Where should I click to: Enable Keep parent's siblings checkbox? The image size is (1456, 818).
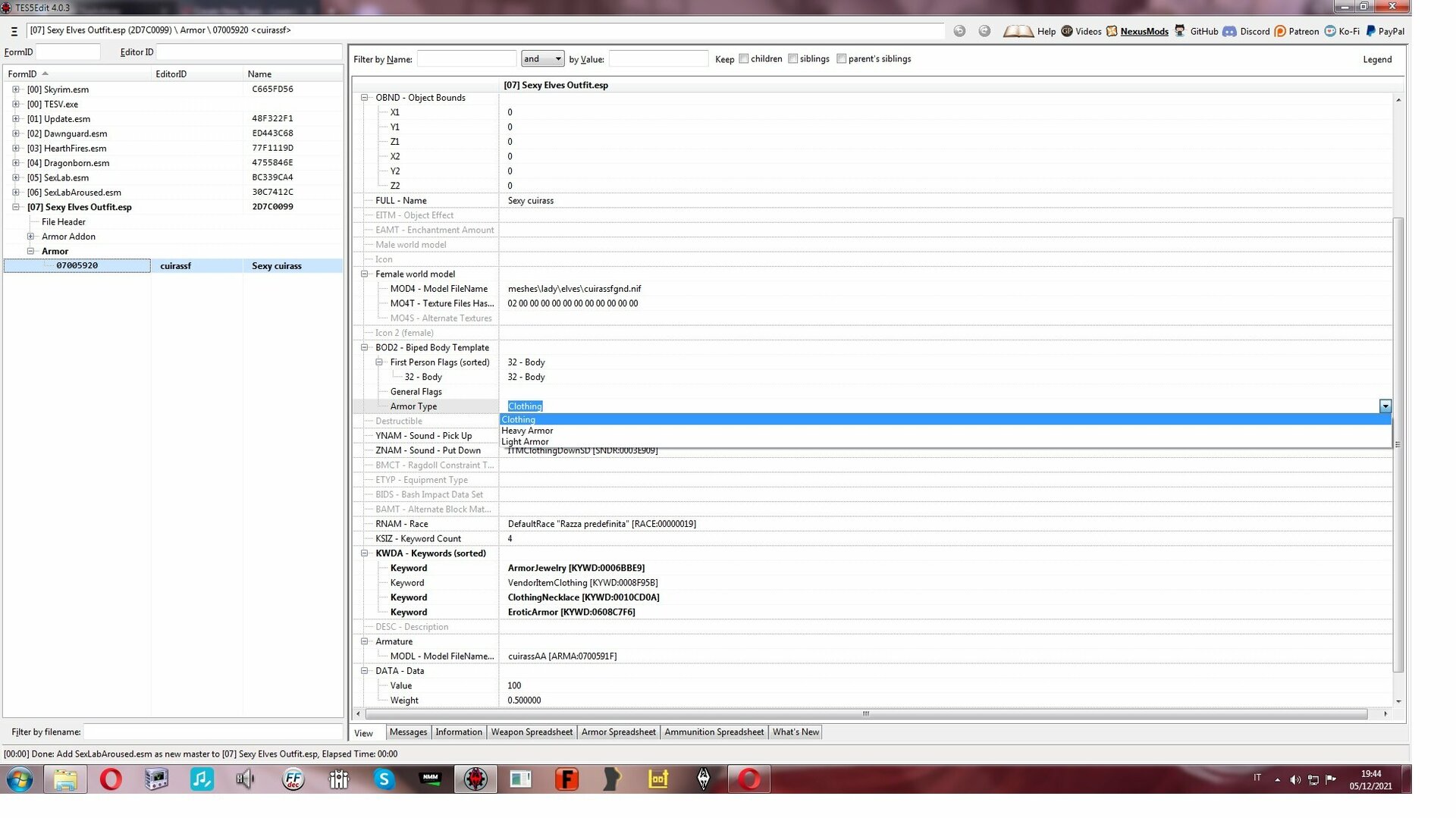tap(842, 59)
